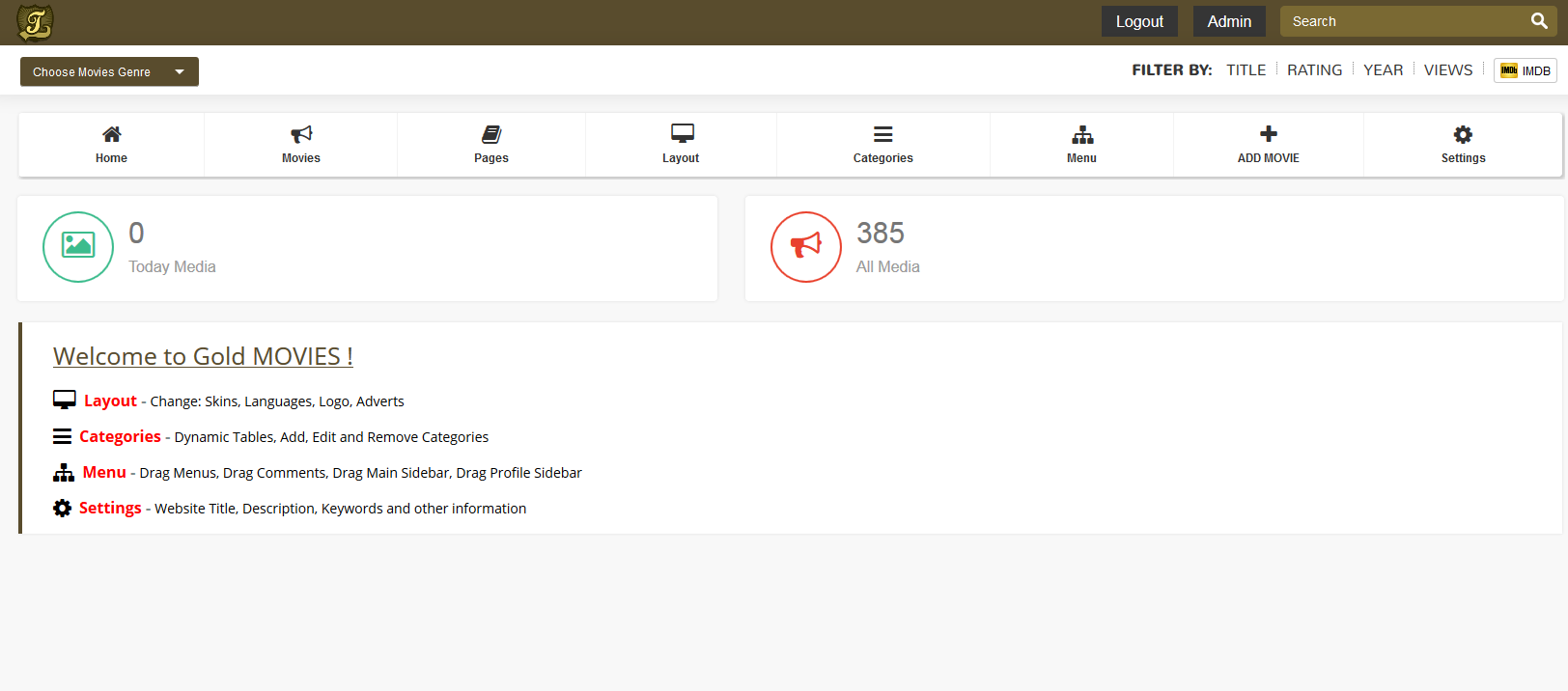Open Menu via the sitemap icon
The height and width of the screenshot is (691, 1568).
(x=1082, y=134)
